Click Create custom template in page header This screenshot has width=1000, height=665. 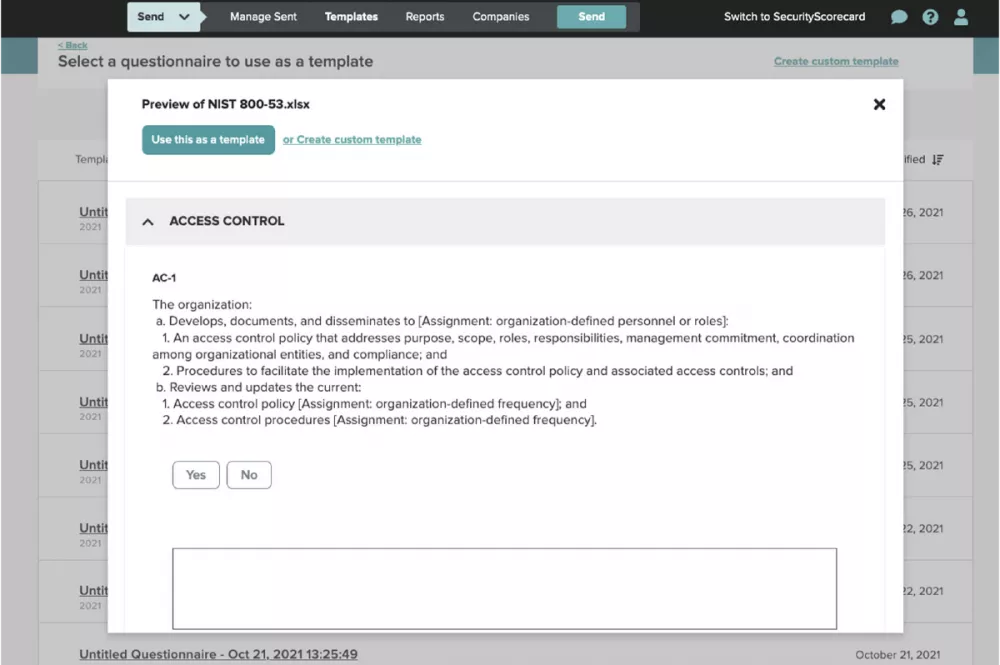coord(836,61)
